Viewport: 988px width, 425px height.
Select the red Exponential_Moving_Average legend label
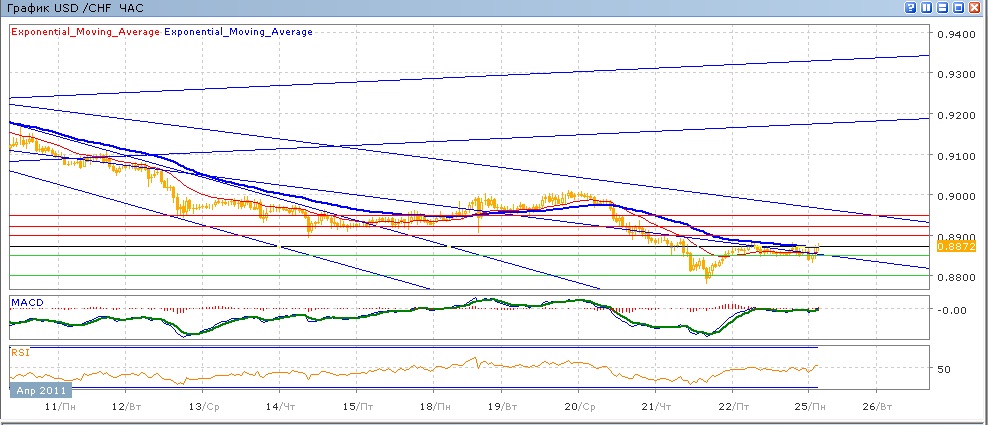(x=86, y=32)
